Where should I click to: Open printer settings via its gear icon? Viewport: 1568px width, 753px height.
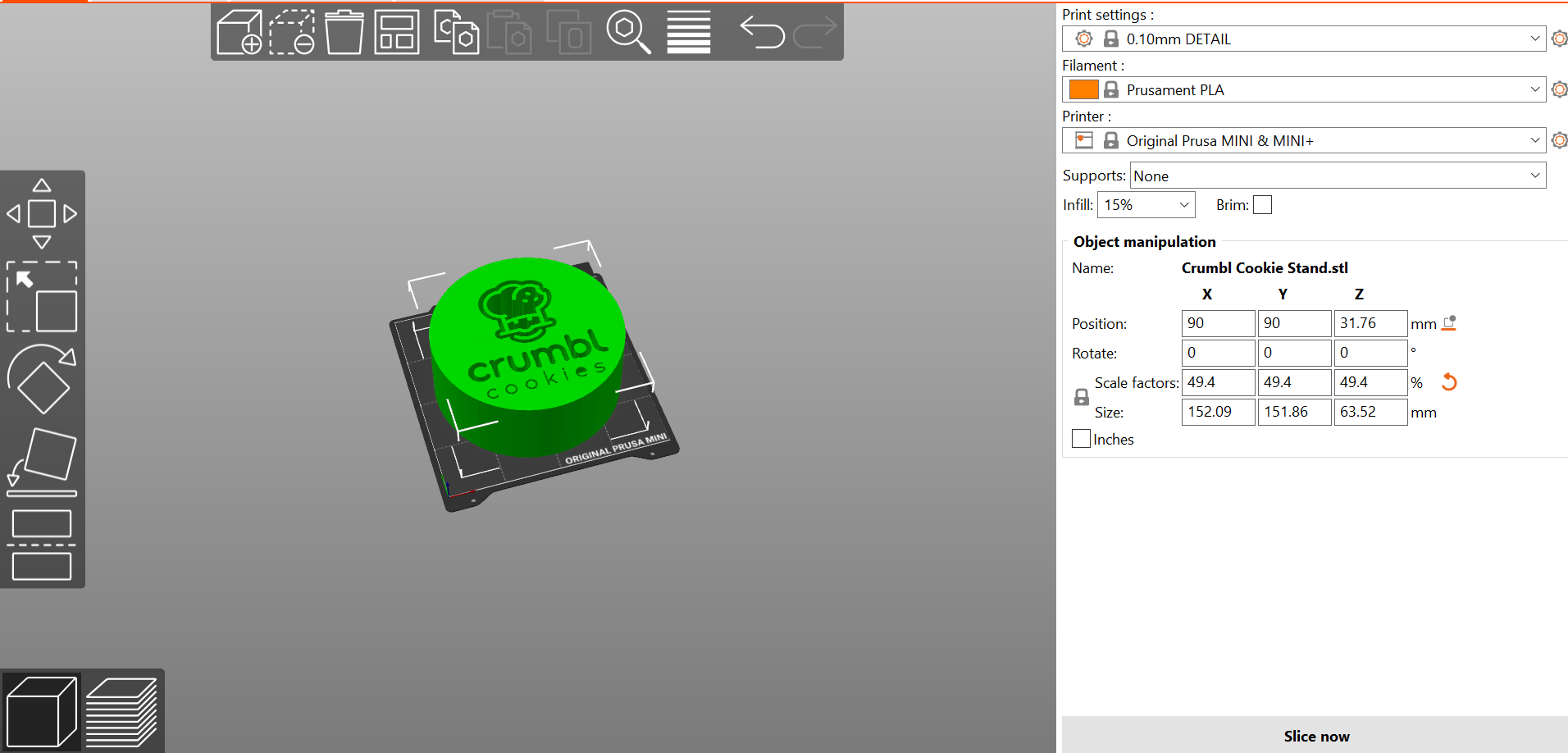point(1559,140)
